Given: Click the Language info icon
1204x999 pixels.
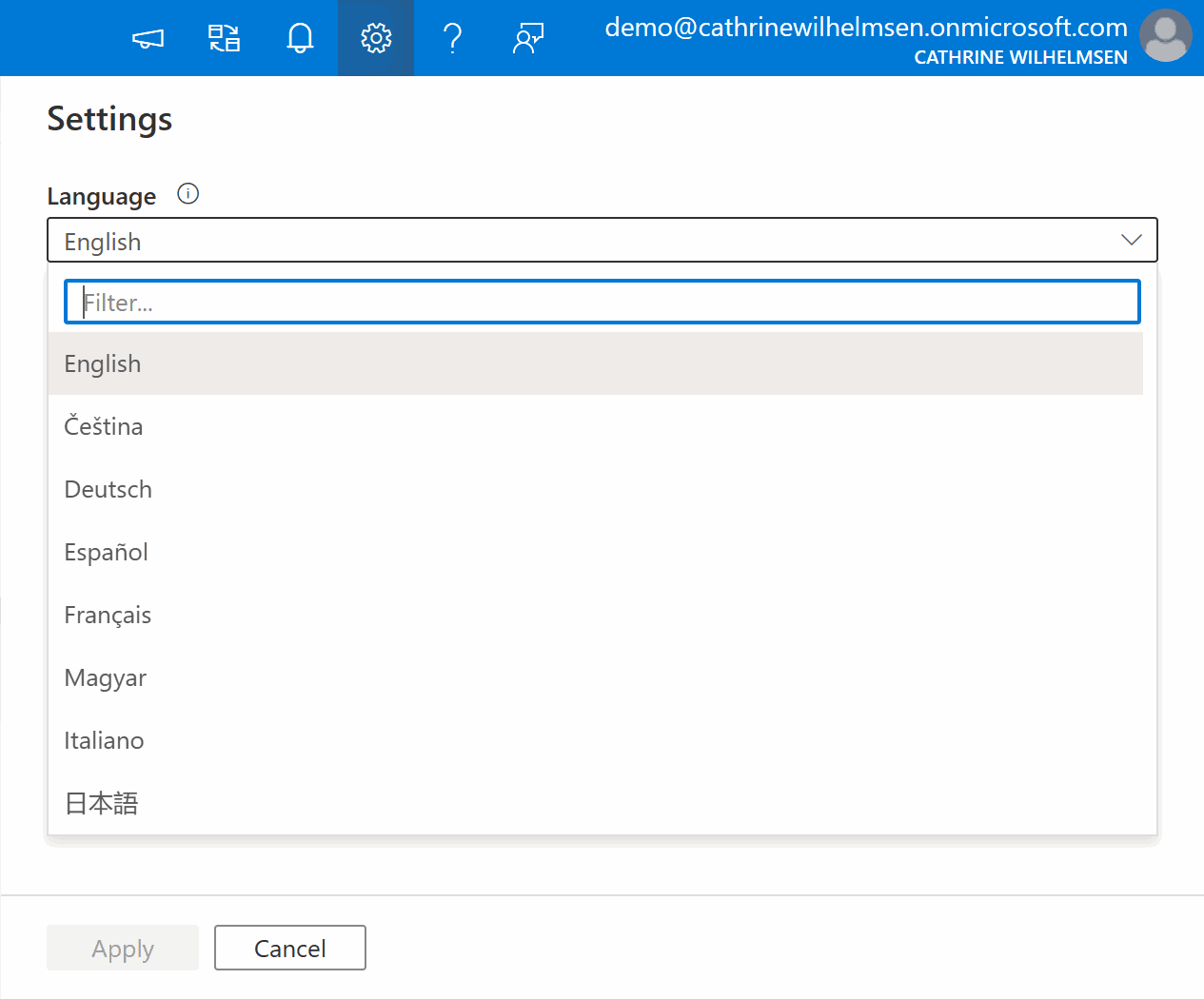Looking at the screenshot, I should [x=188, y=194].
